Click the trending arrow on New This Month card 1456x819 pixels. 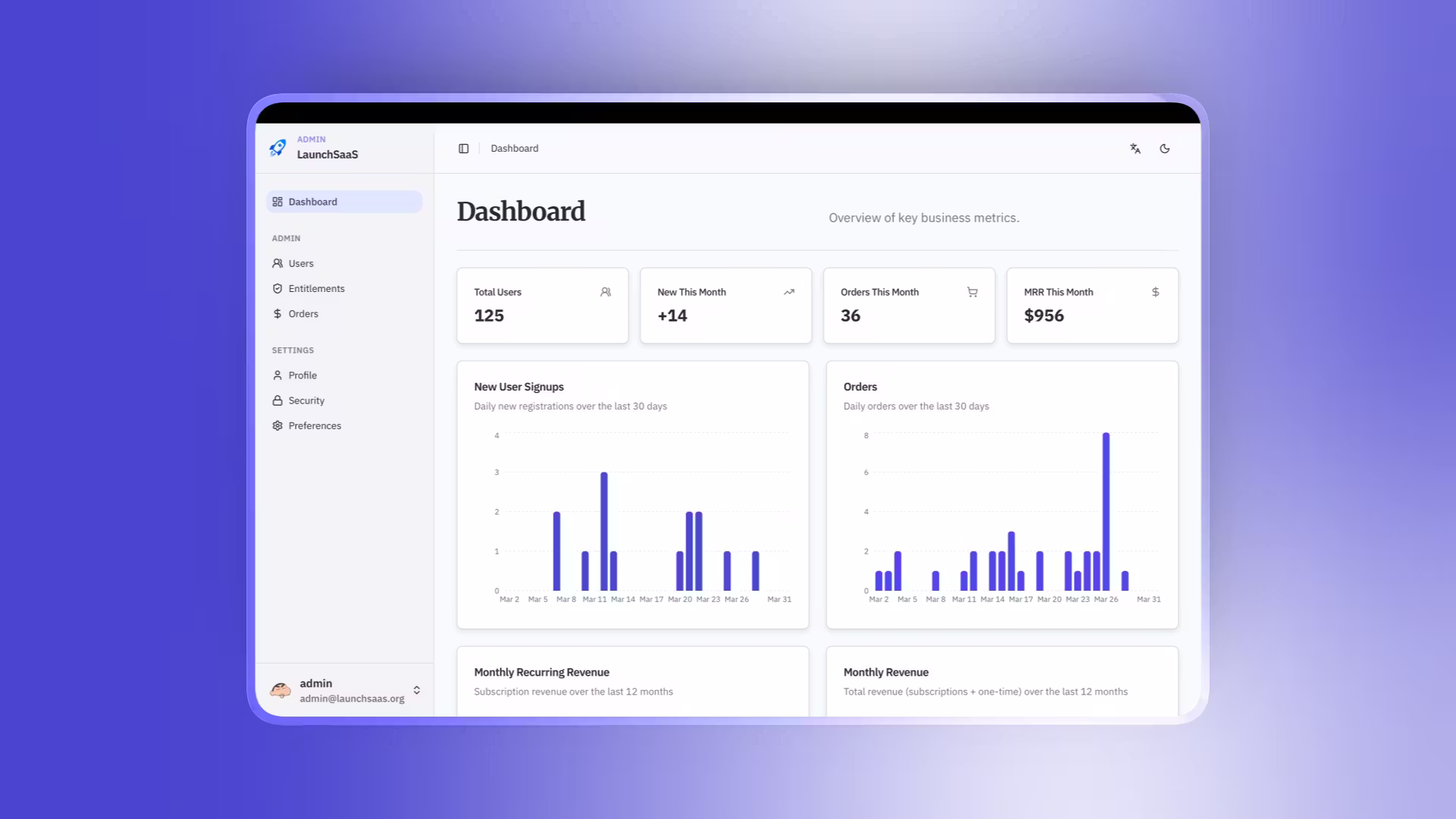tap(789, 292)
